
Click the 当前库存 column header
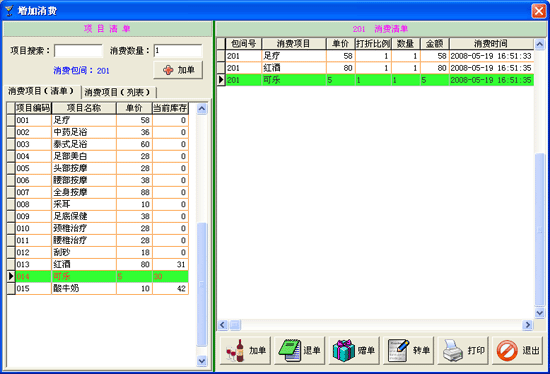(x=170, y=108)
